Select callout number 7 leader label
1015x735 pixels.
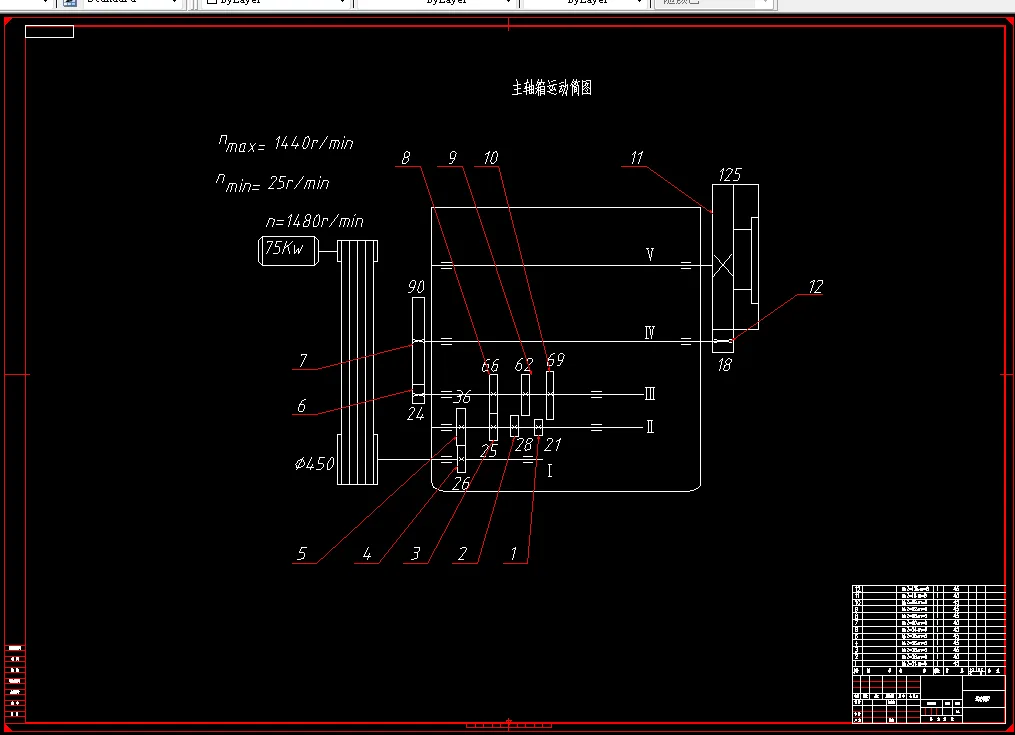pyautogui.click(x=302, y=361)
